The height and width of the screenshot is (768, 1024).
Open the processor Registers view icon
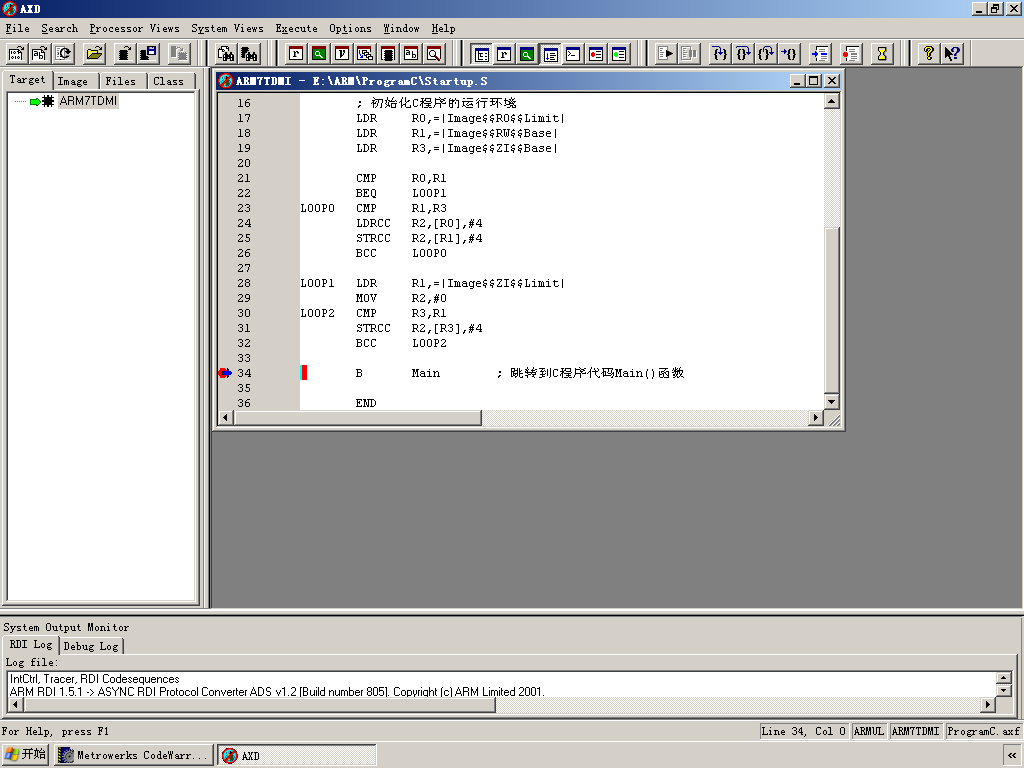click(296, 54)
